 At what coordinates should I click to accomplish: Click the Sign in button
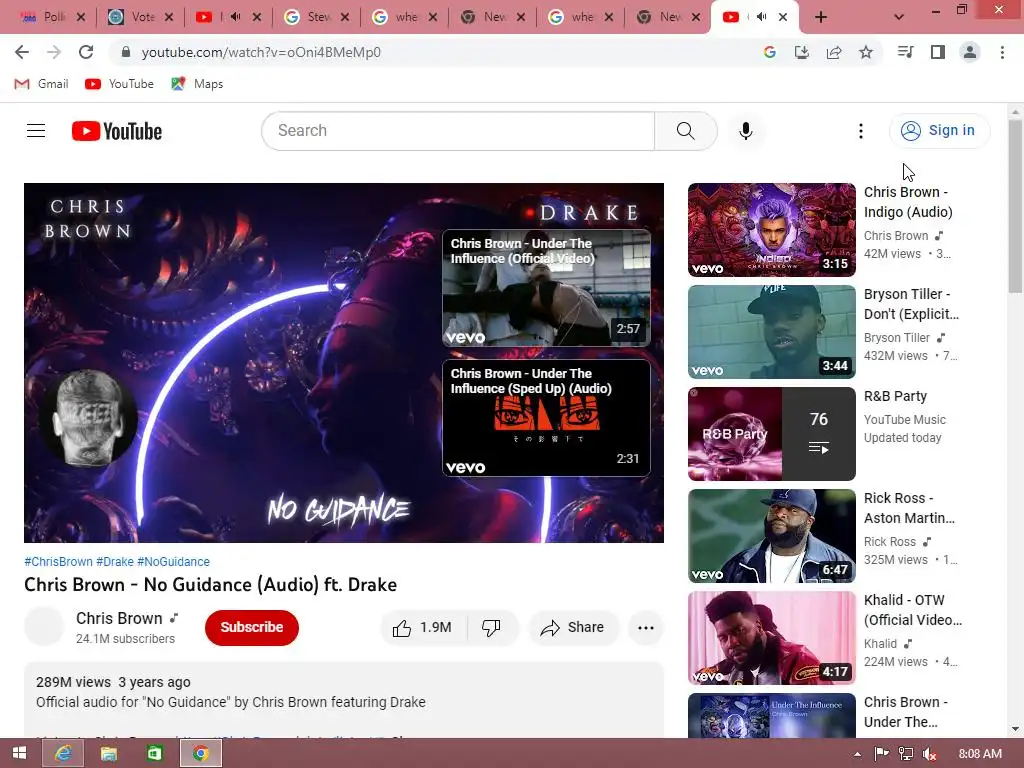click(x=939, y=131)
